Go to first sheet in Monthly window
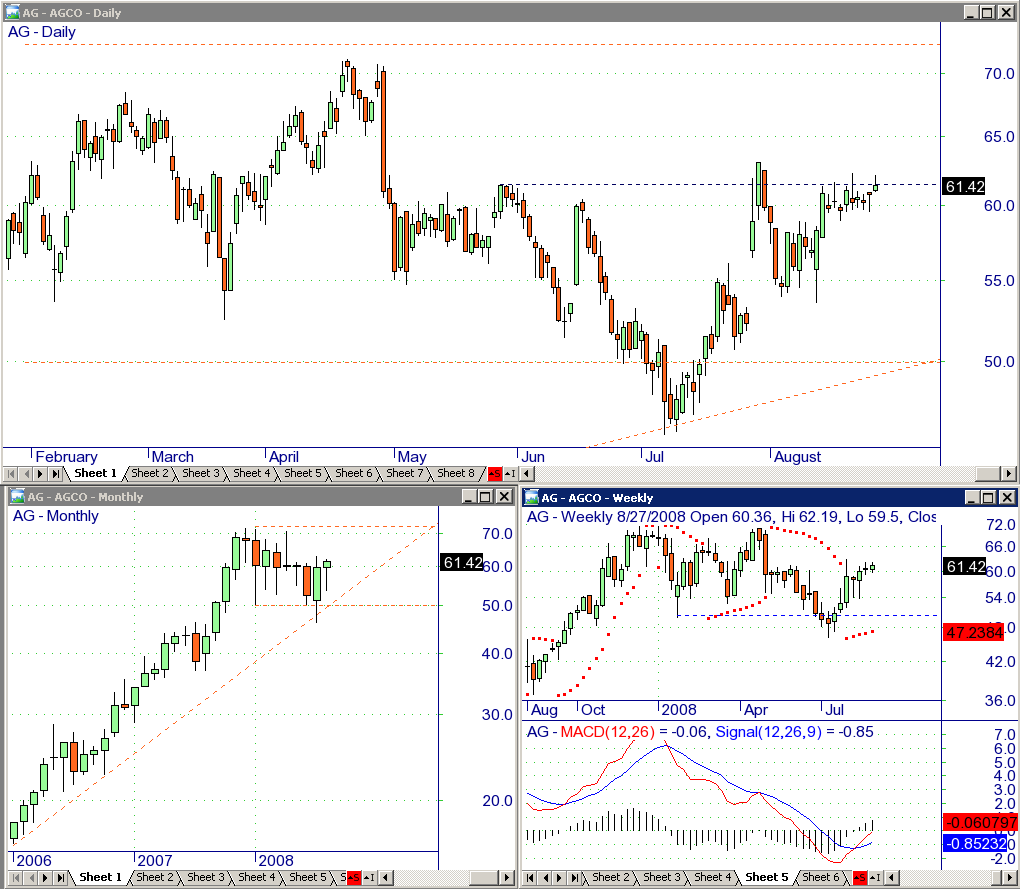The height and width of the screenshot is (889, 1020). [x=16, y=878]
